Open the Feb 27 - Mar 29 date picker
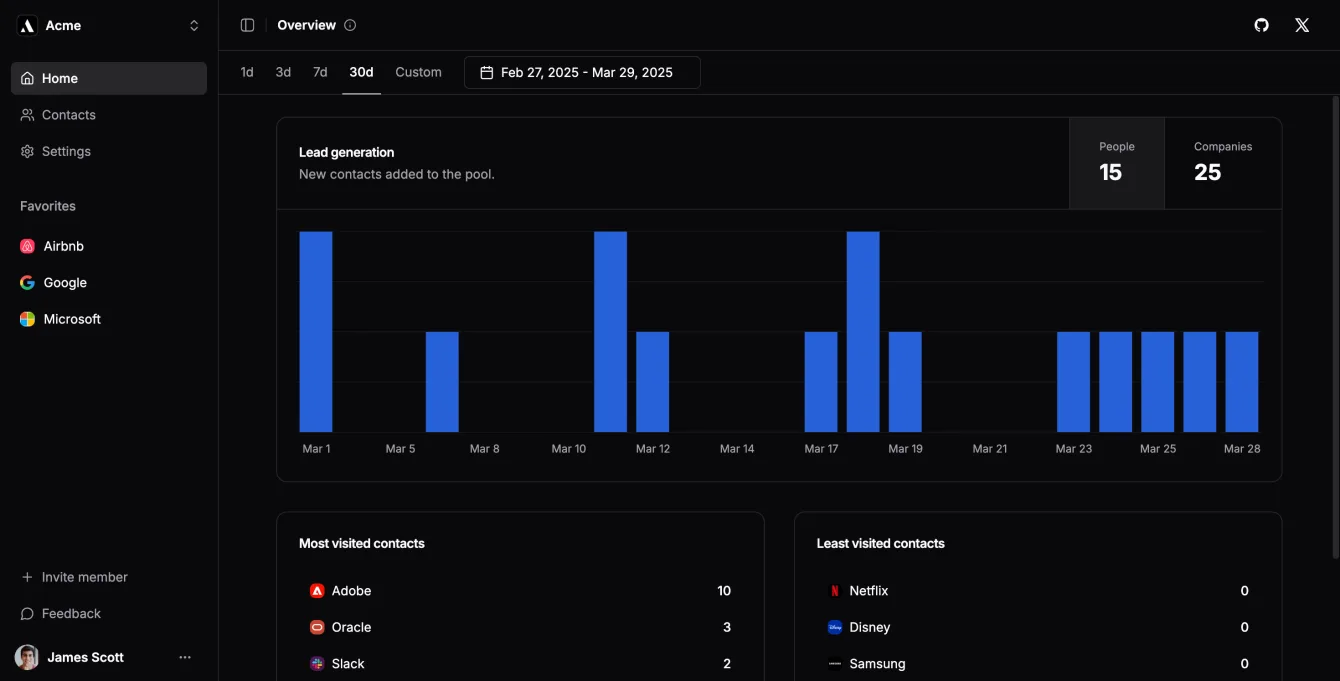Screen dimensions: 1340x681 [582, 72]
